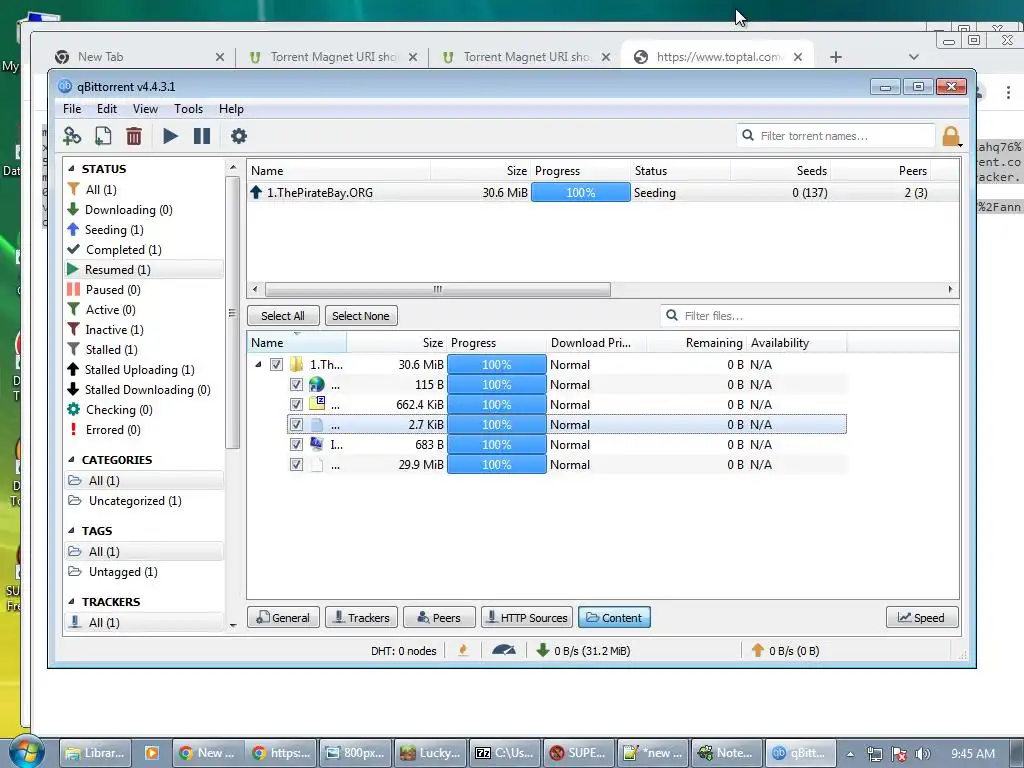Screen dimensions: 1024x768
Task: Collapse the 1.Th... folder tree arrow
Action: (x=259, y=364)
